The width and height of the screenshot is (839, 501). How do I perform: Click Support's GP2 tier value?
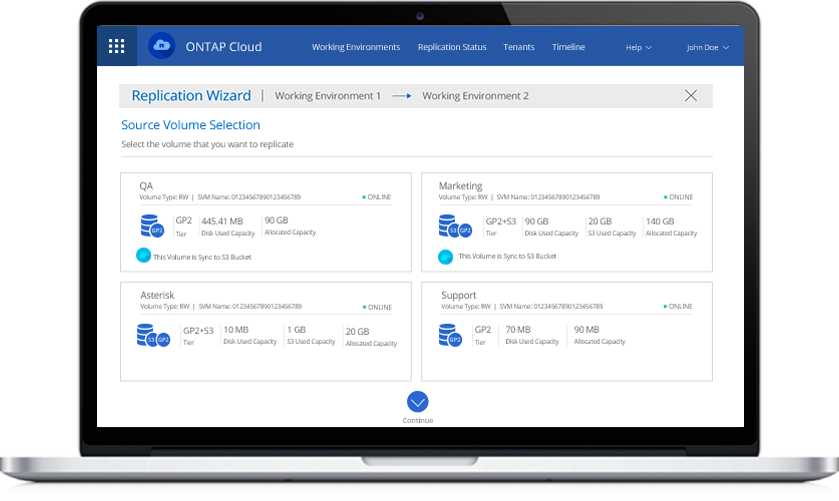coord(483,330)
